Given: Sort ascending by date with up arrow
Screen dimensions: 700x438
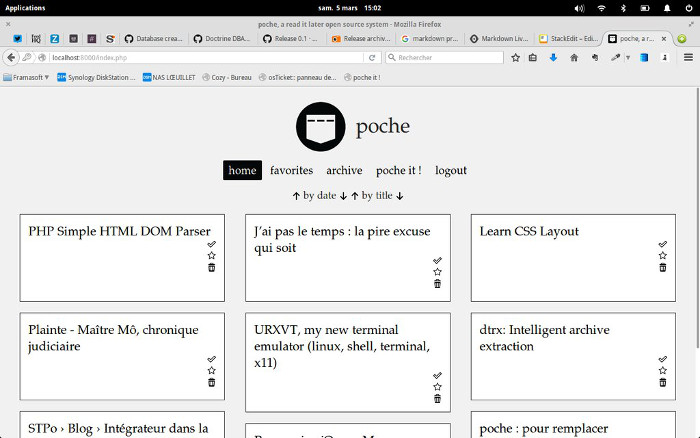Looking at the screenshot, I should pos(296,196).
